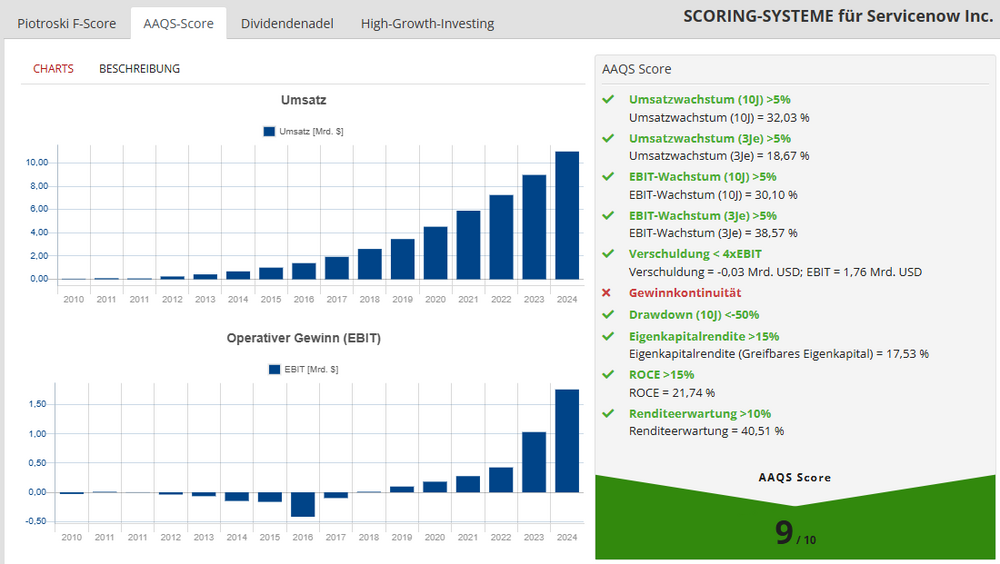Screen dimensions: 1000x564
Task: Select the Drawdown (10J) <-50% criterion
Action: point(694,315)
